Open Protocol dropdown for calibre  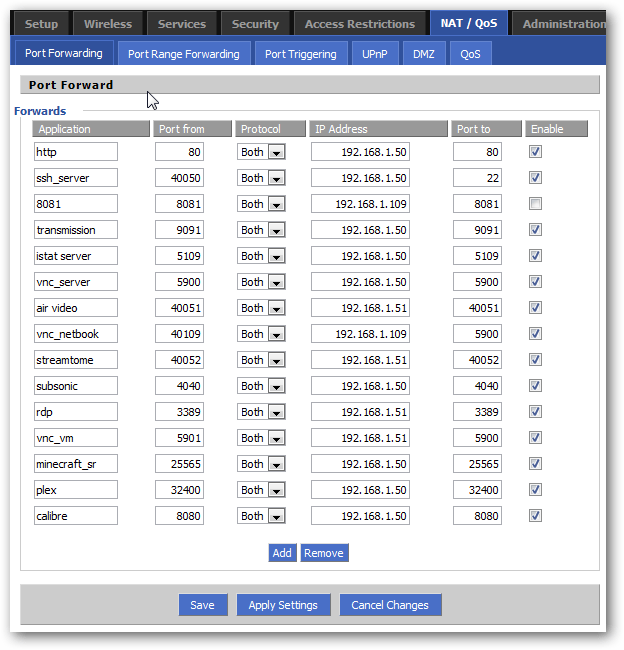261,516
